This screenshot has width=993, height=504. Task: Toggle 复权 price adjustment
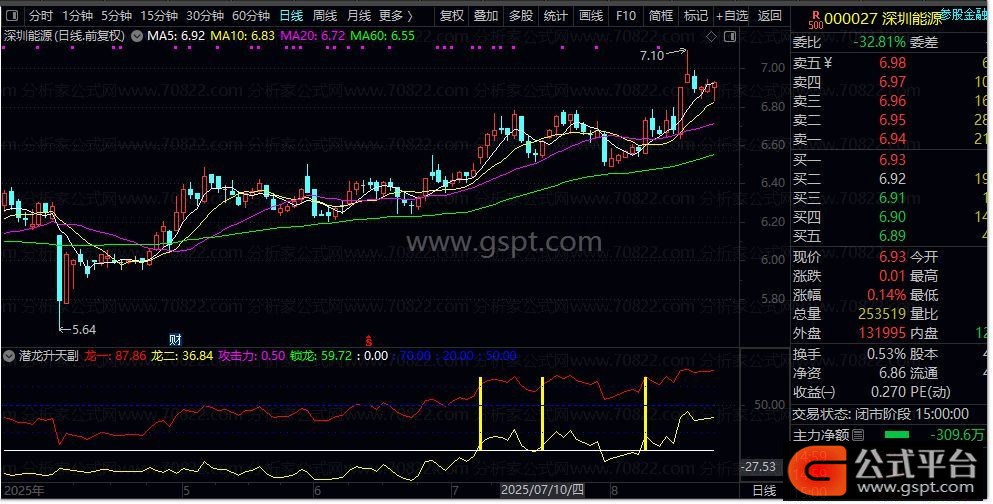click(452, 16)
